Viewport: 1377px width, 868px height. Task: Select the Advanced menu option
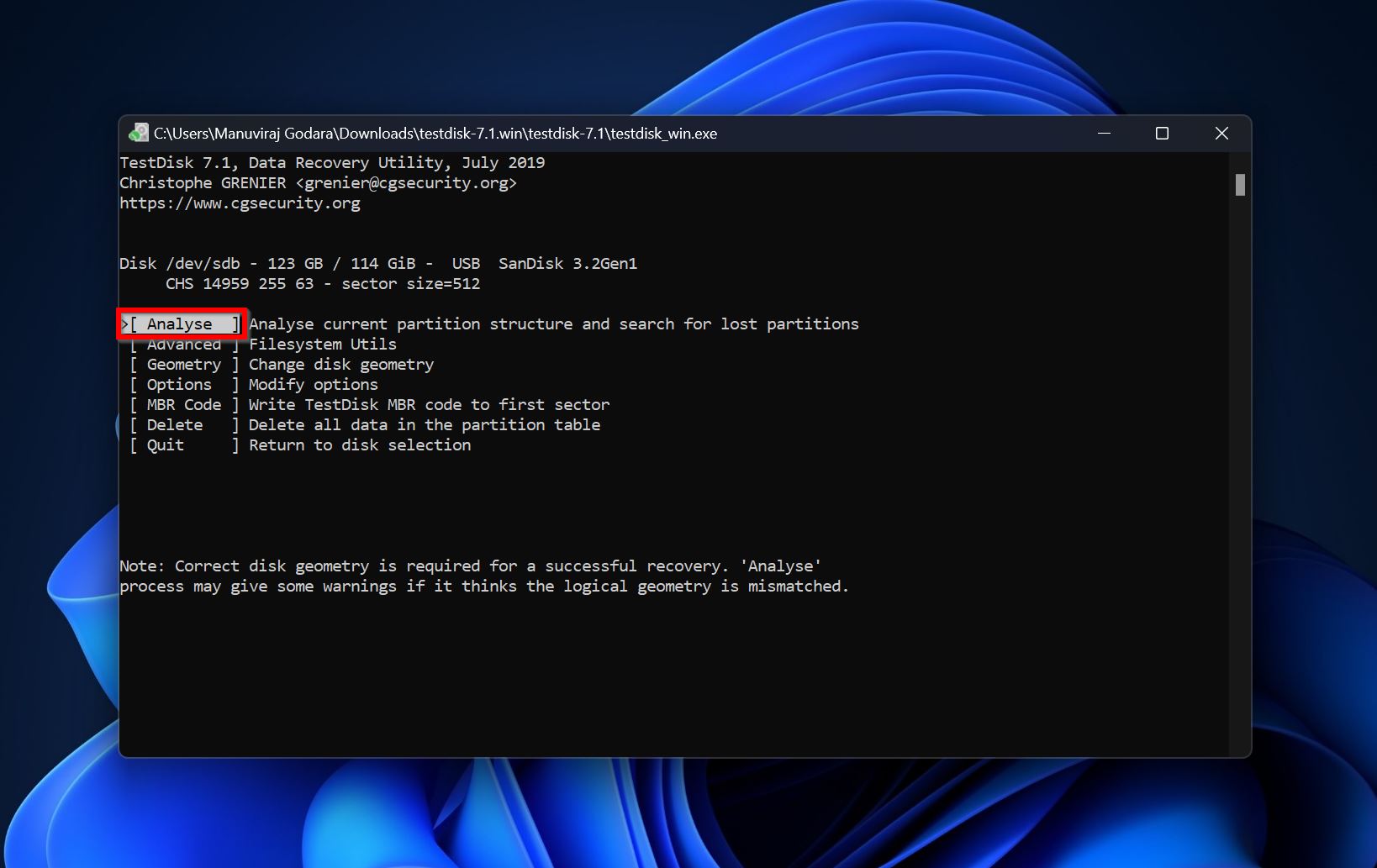click(x=184, y=345)
